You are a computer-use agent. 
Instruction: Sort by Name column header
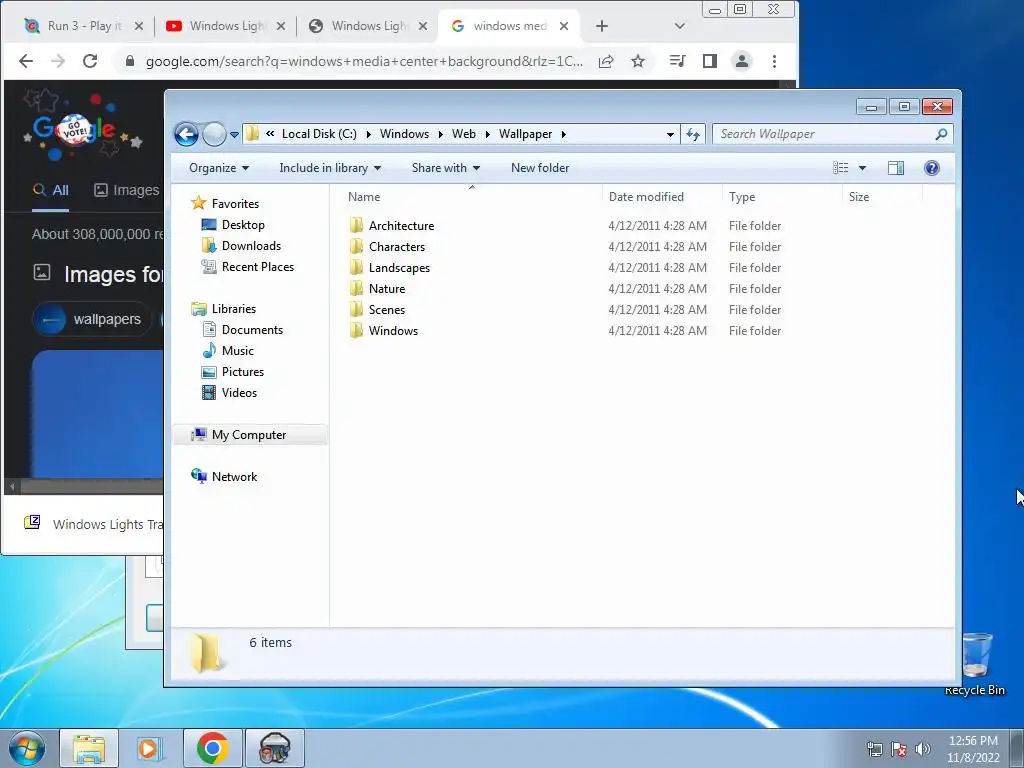tap(364, 197)
